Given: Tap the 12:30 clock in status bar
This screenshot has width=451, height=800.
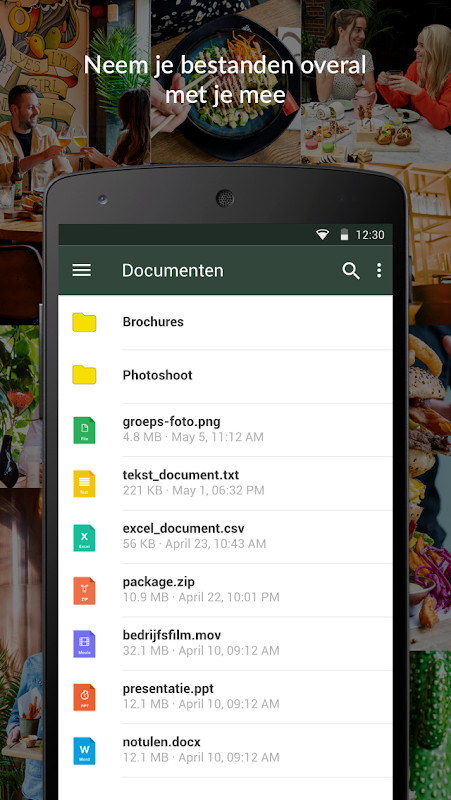Looking at the screenshot, I should point(370,235).
